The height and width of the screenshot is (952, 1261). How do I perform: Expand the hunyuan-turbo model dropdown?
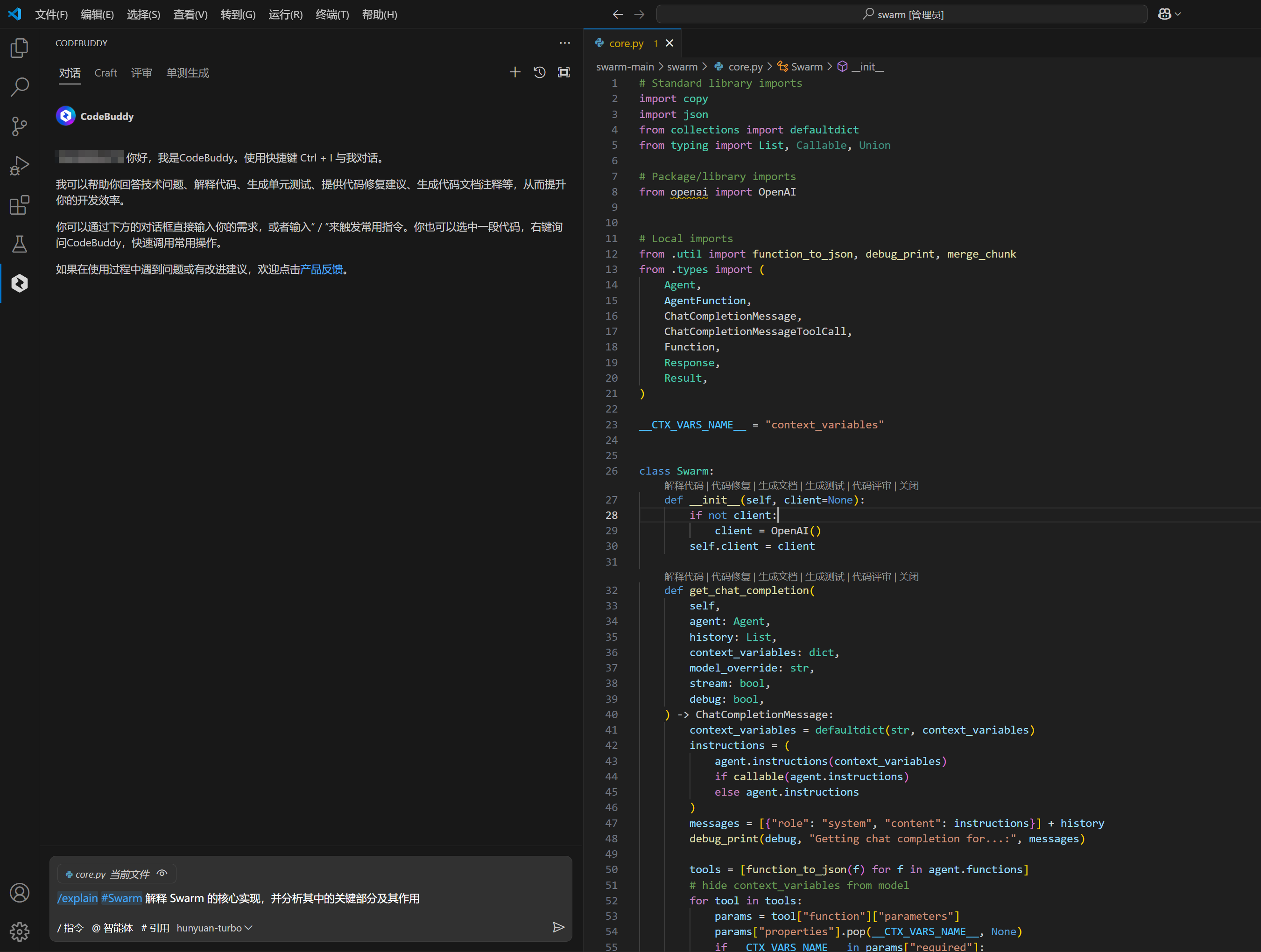coord(214,928)
